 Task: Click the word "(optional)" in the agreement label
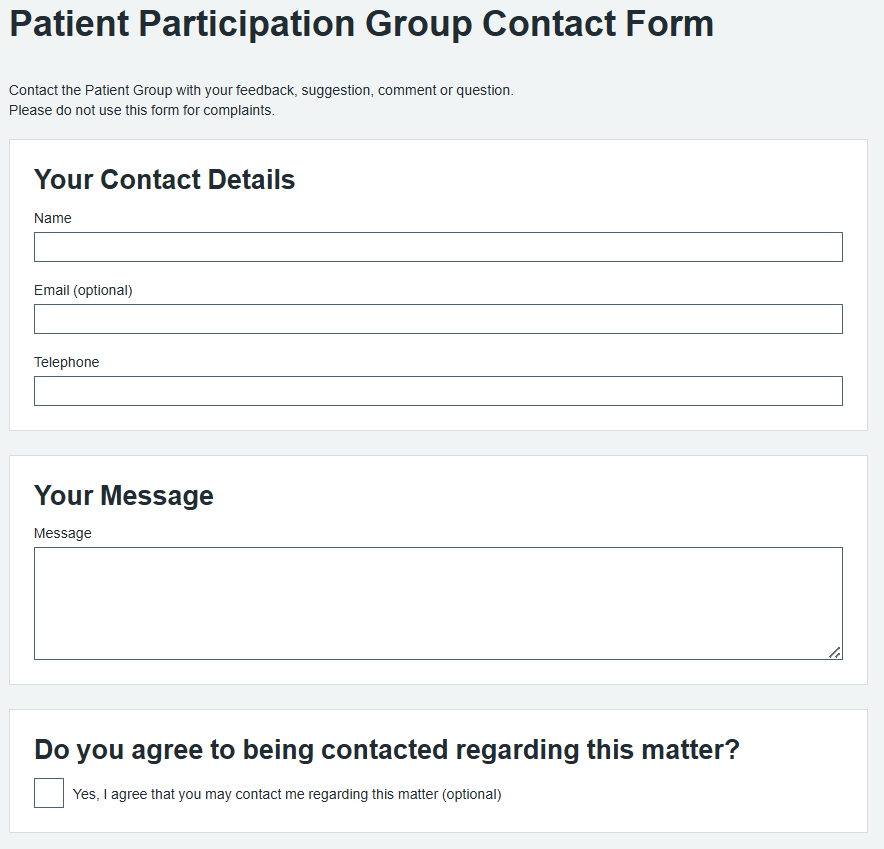pos(471,795)
